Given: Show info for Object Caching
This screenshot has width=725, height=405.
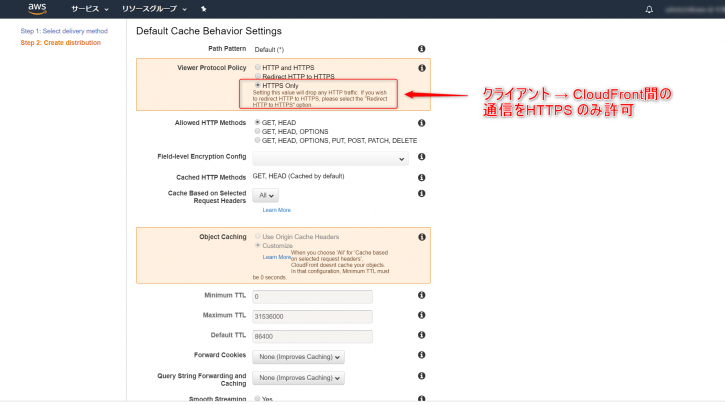Looking at the screenshot, I should click(x=422, y=237).
